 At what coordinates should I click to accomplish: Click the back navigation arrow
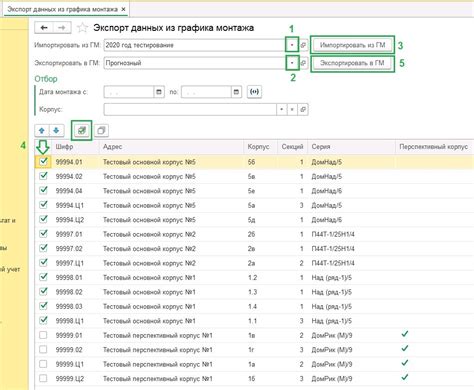pyautogui.click(x=44, y=28)
